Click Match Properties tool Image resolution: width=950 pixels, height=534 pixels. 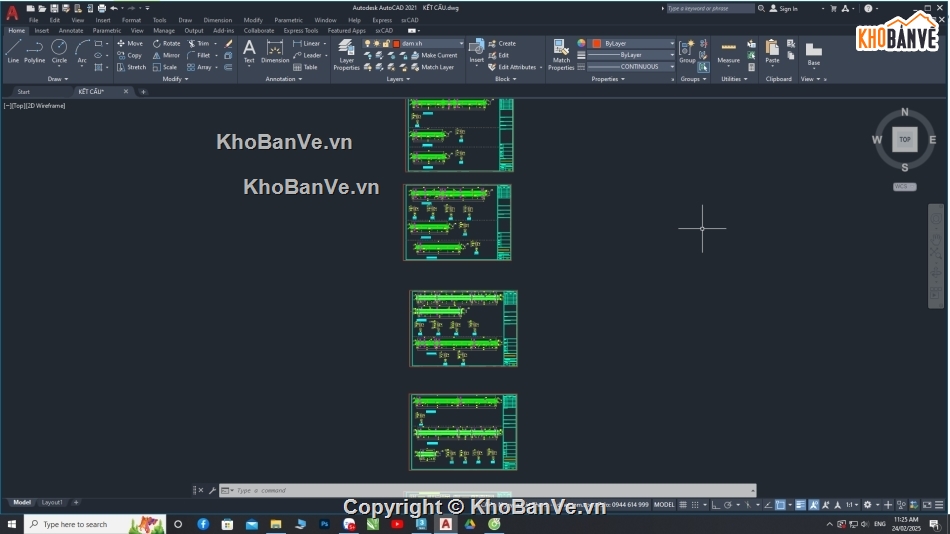(x=561, y=55)
